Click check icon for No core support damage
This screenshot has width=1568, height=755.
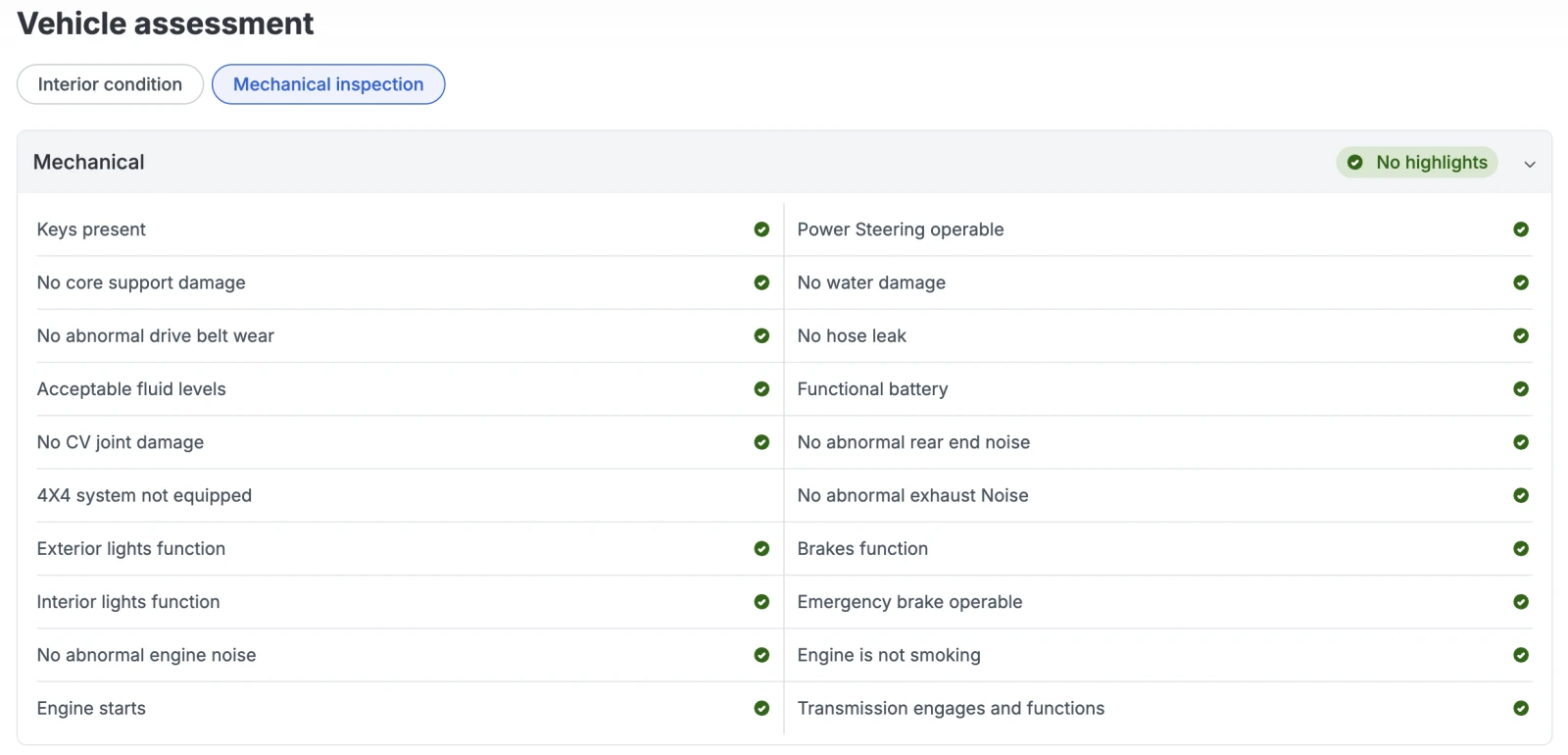(761, 282)
